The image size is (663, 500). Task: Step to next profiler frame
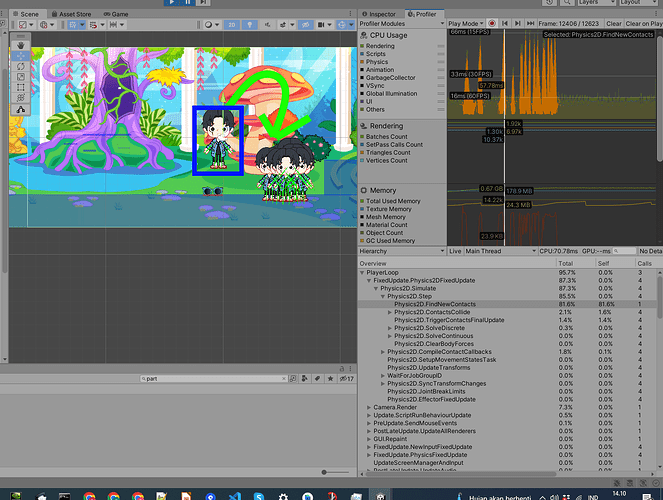pyautogui.click(x=518, y=23)
